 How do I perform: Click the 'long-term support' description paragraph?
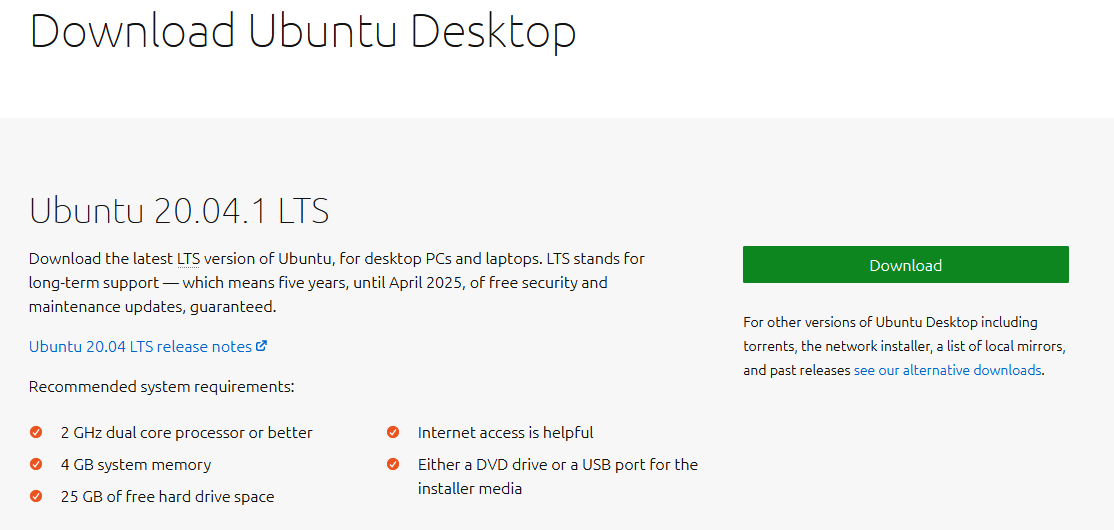point(317,283)
